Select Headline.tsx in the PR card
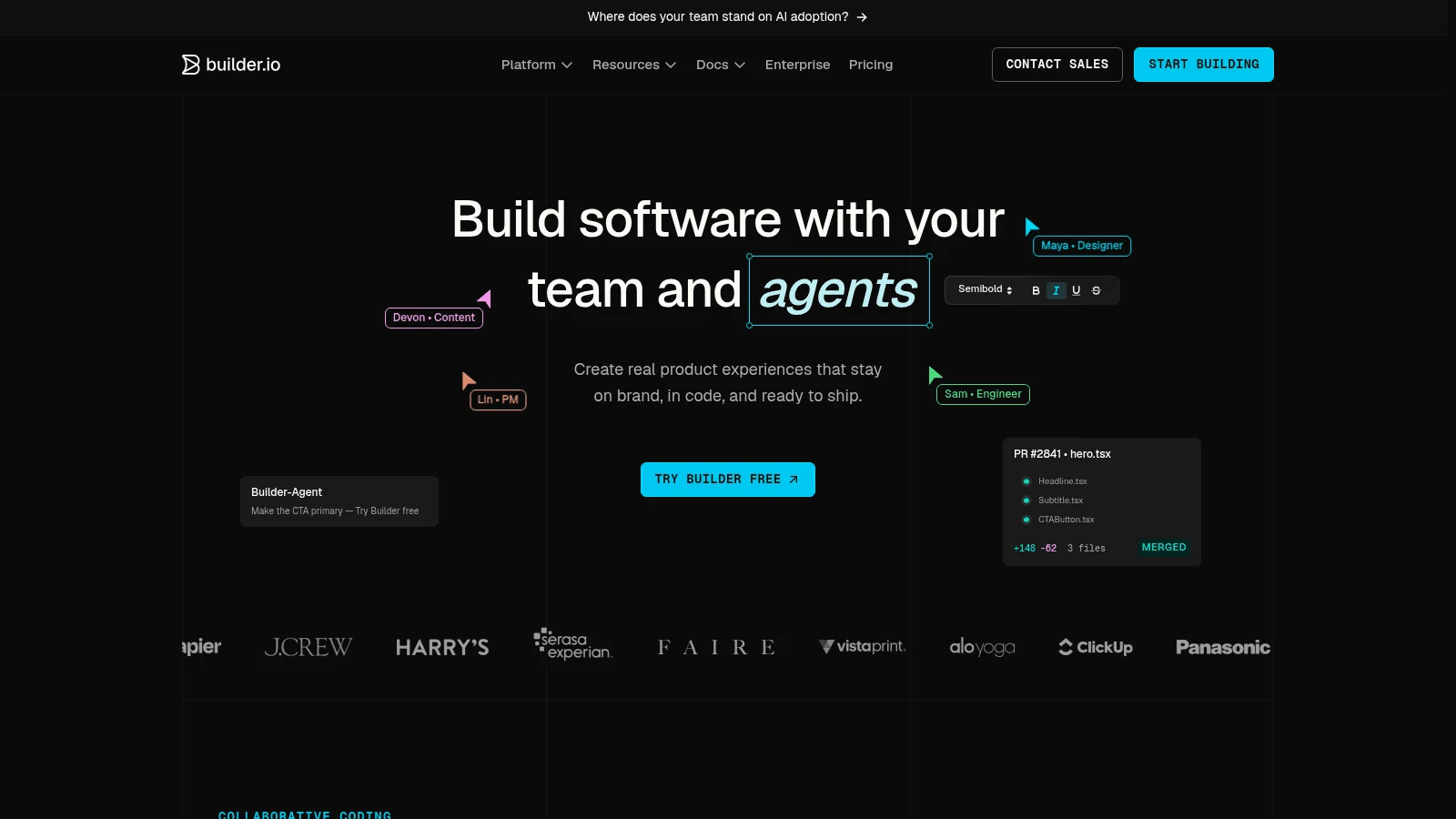The width and height of the screenshot is (1456, 819). click(1062, 481)
